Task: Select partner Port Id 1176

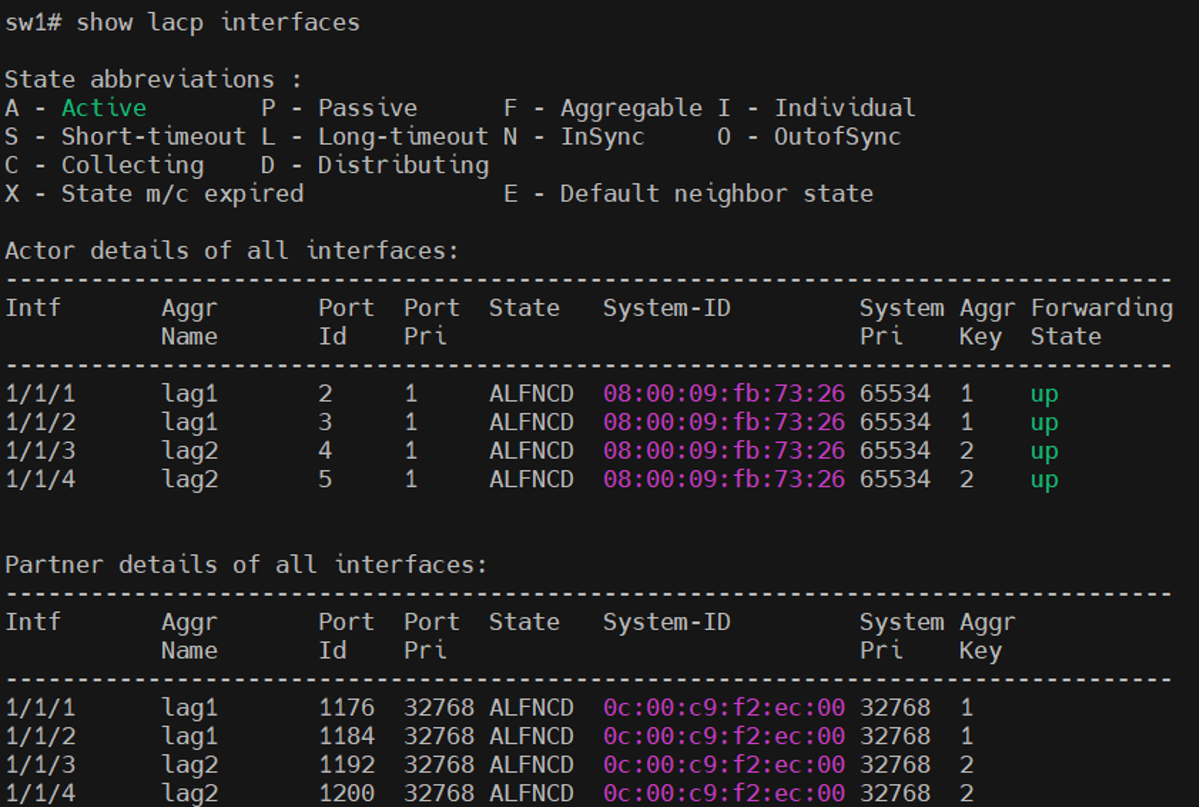Action: pyautogui.click(x=346, y=708)
